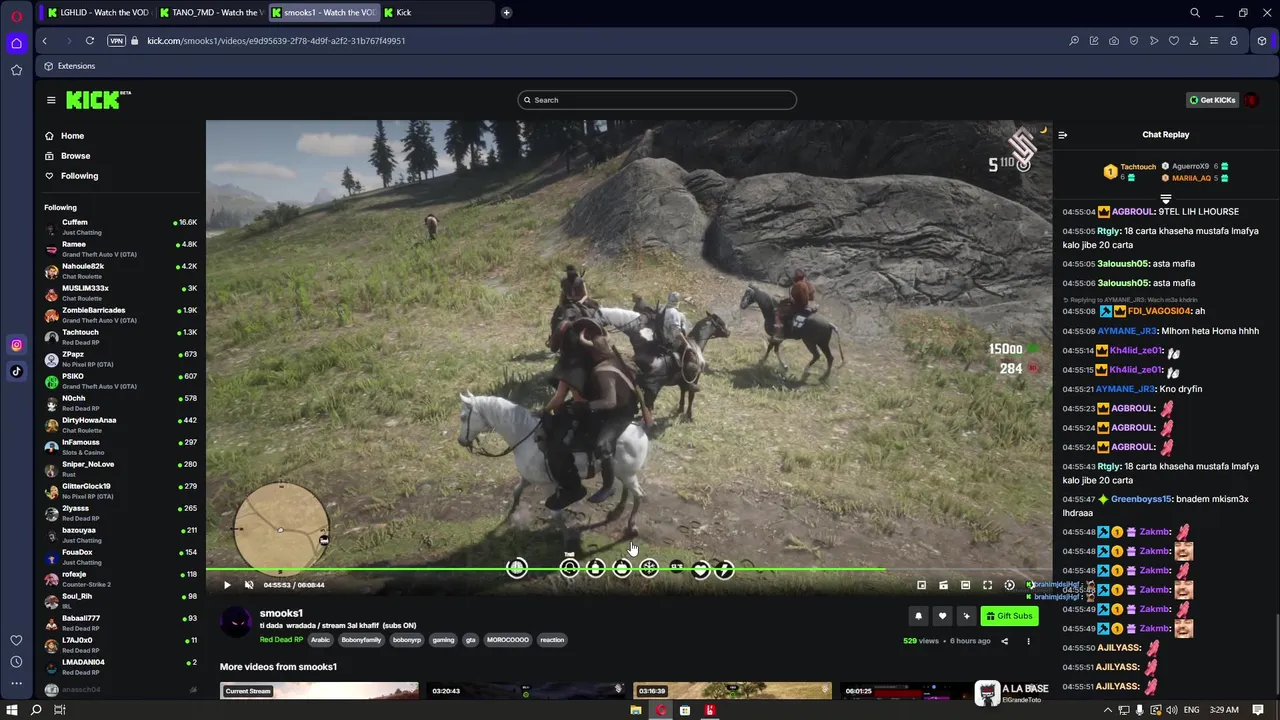Toggle theater mode in the player
Image resolution: width=1280 pixels, height=720 pixels.
point(965,585)
